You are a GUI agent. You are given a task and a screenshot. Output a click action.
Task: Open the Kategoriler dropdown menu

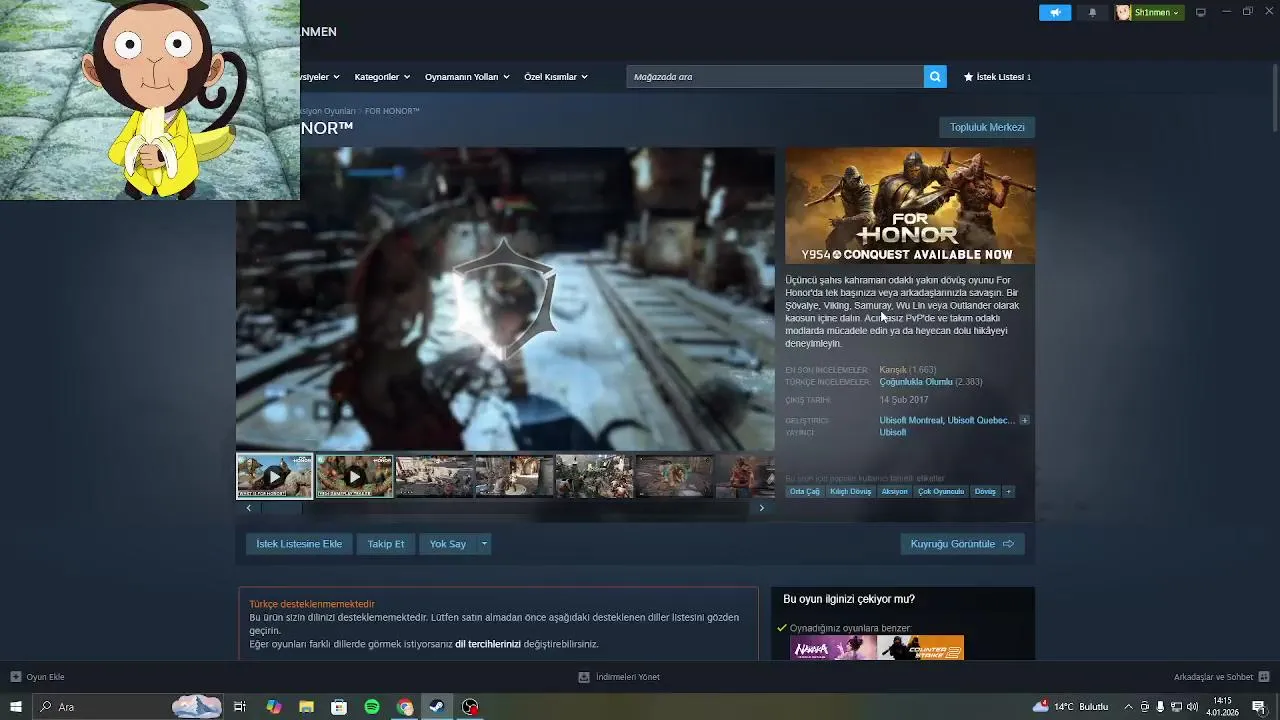click(382, 77)
